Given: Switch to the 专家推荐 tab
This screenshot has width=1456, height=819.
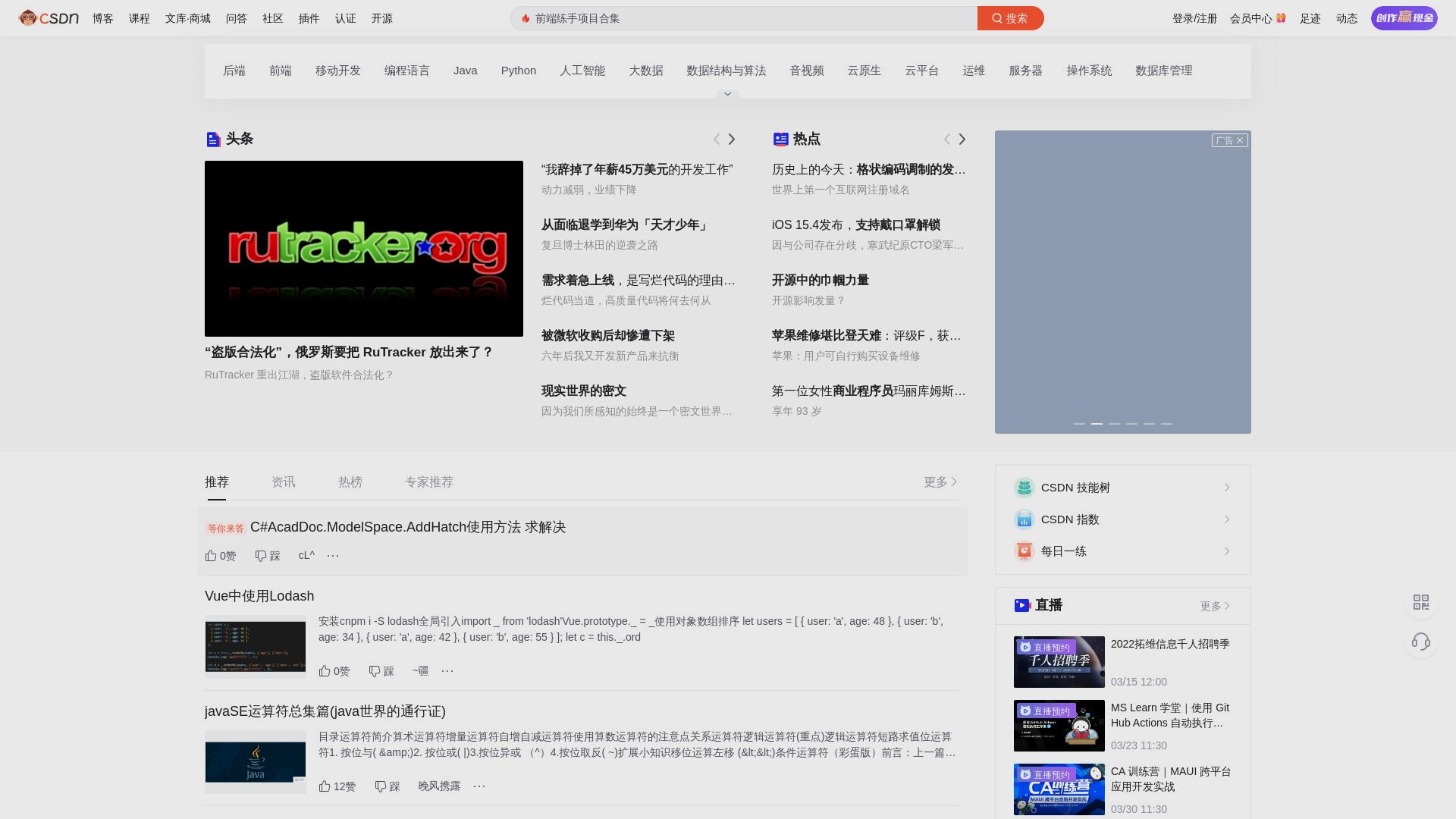Looking at the screenshot, I should pyautogui.click(x=429, y=482).
